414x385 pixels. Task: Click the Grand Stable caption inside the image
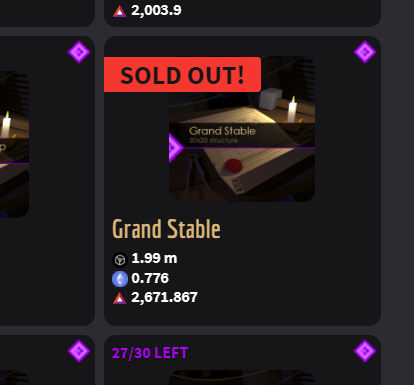[222, 131]
